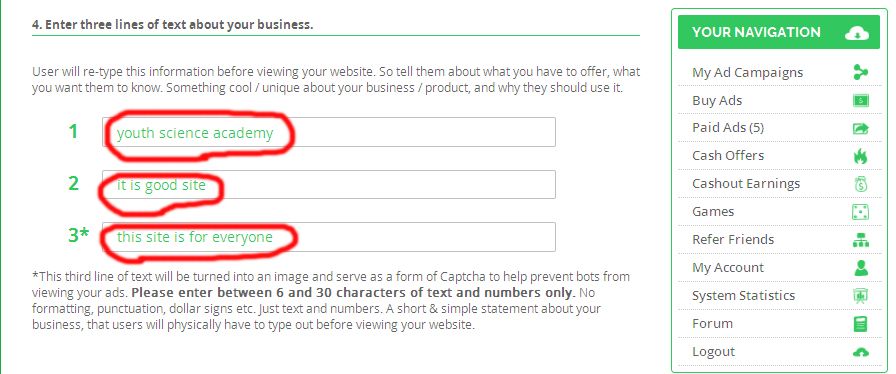Click the Games dice icon
The width and height of the screenshot is (896, 374).
860,212
